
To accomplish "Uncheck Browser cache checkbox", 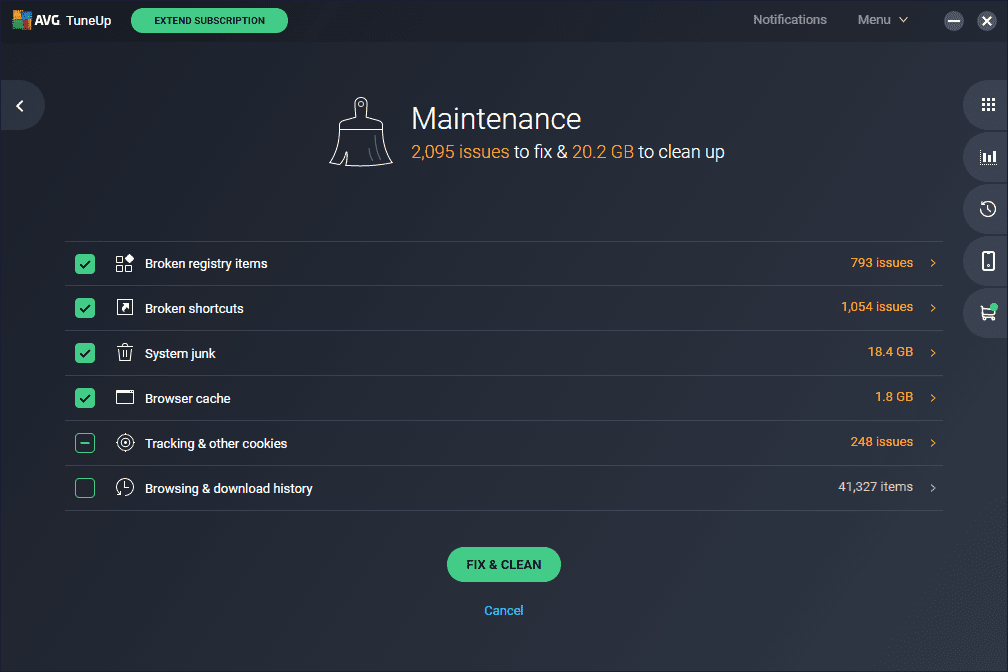I will coord(85,398).
